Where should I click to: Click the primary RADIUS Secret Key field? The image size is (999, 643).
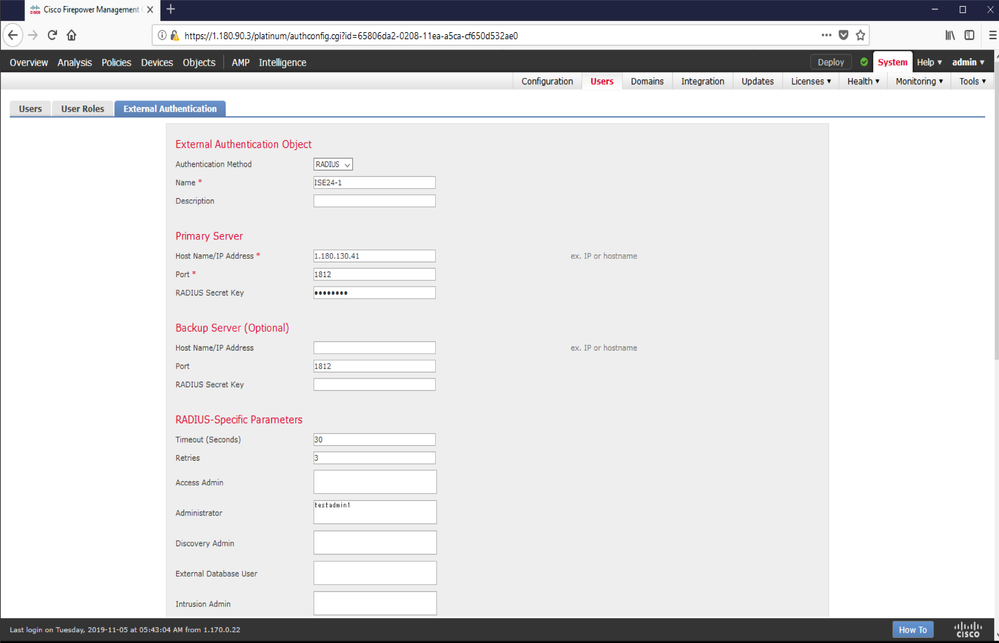point(374,293)
